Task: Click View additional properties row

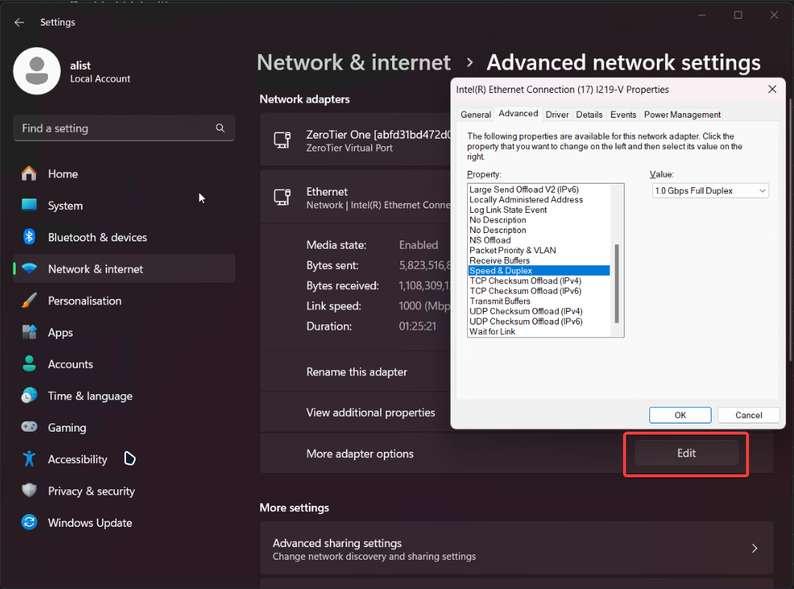Action: click(355, 413)
